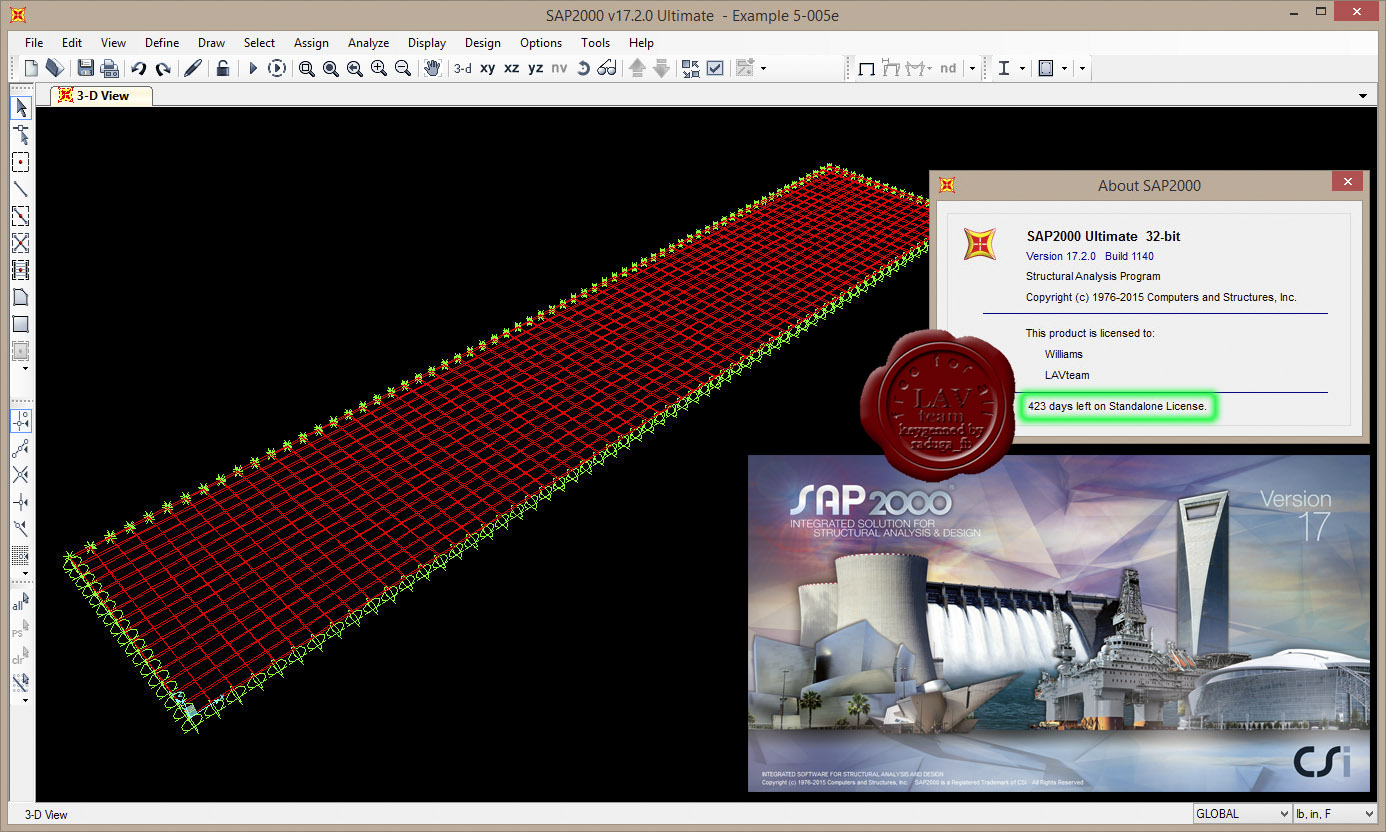Open the toolbar overflow arrow at far right
This screenshot has width=1386, height=832.
pyautogui.click(x=1083, y=69)
